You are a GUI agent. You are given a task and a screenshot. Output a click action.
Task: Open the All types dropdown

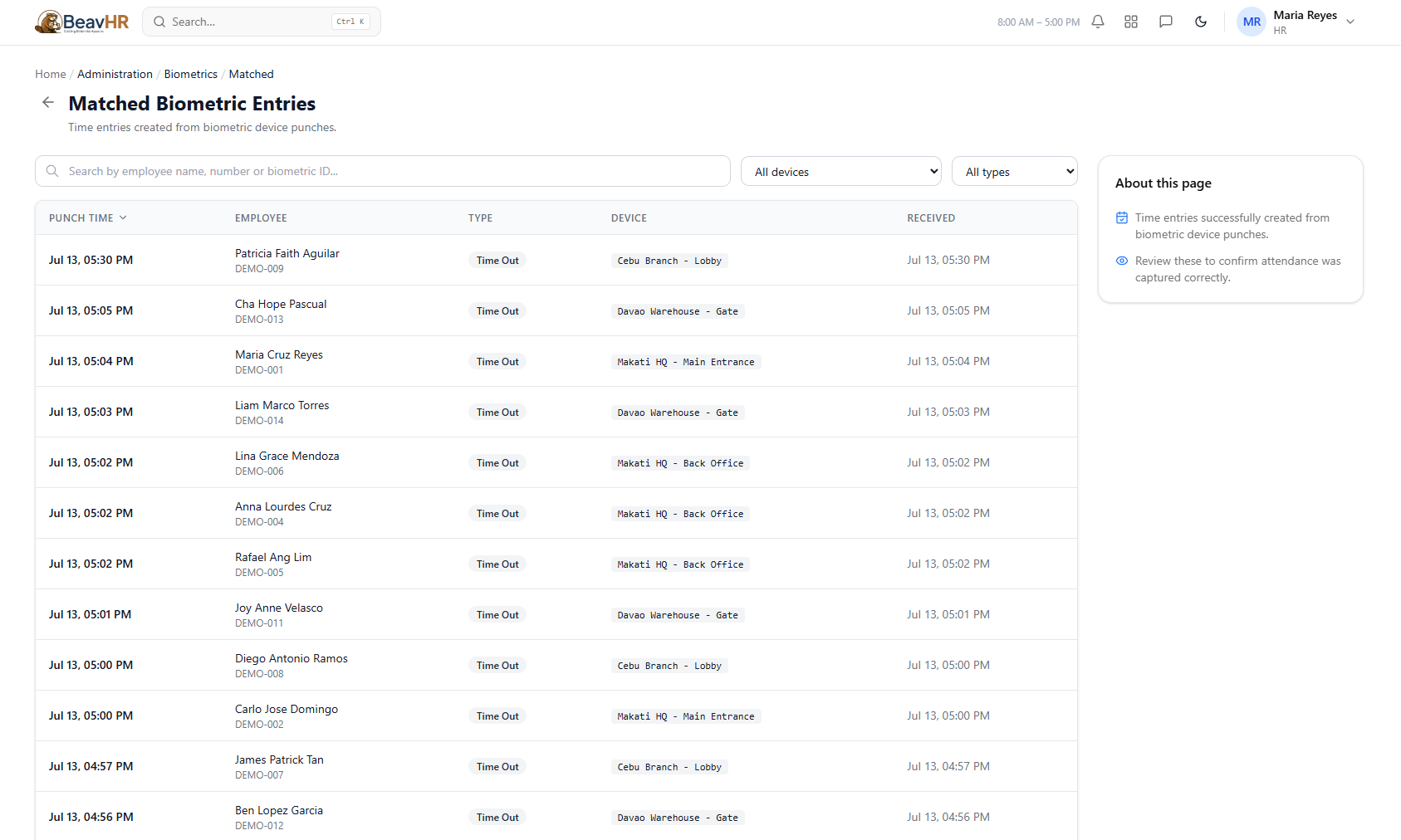point(1015,172)
